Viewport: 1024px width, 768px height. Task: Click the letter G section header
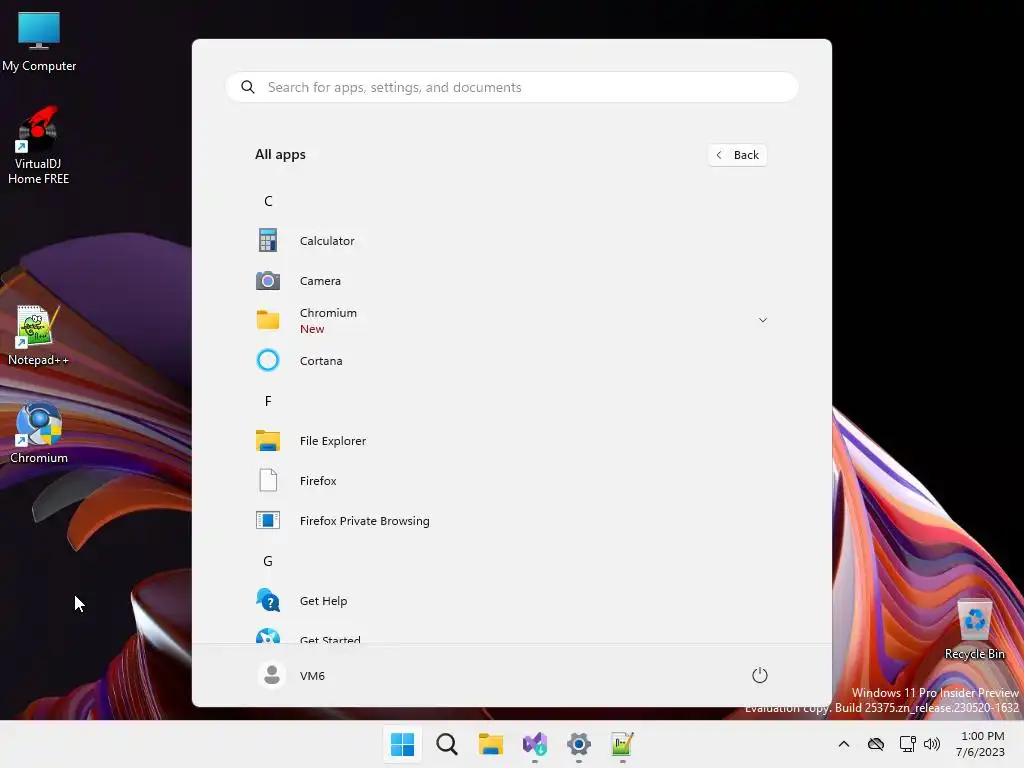[x=268, y=561]
